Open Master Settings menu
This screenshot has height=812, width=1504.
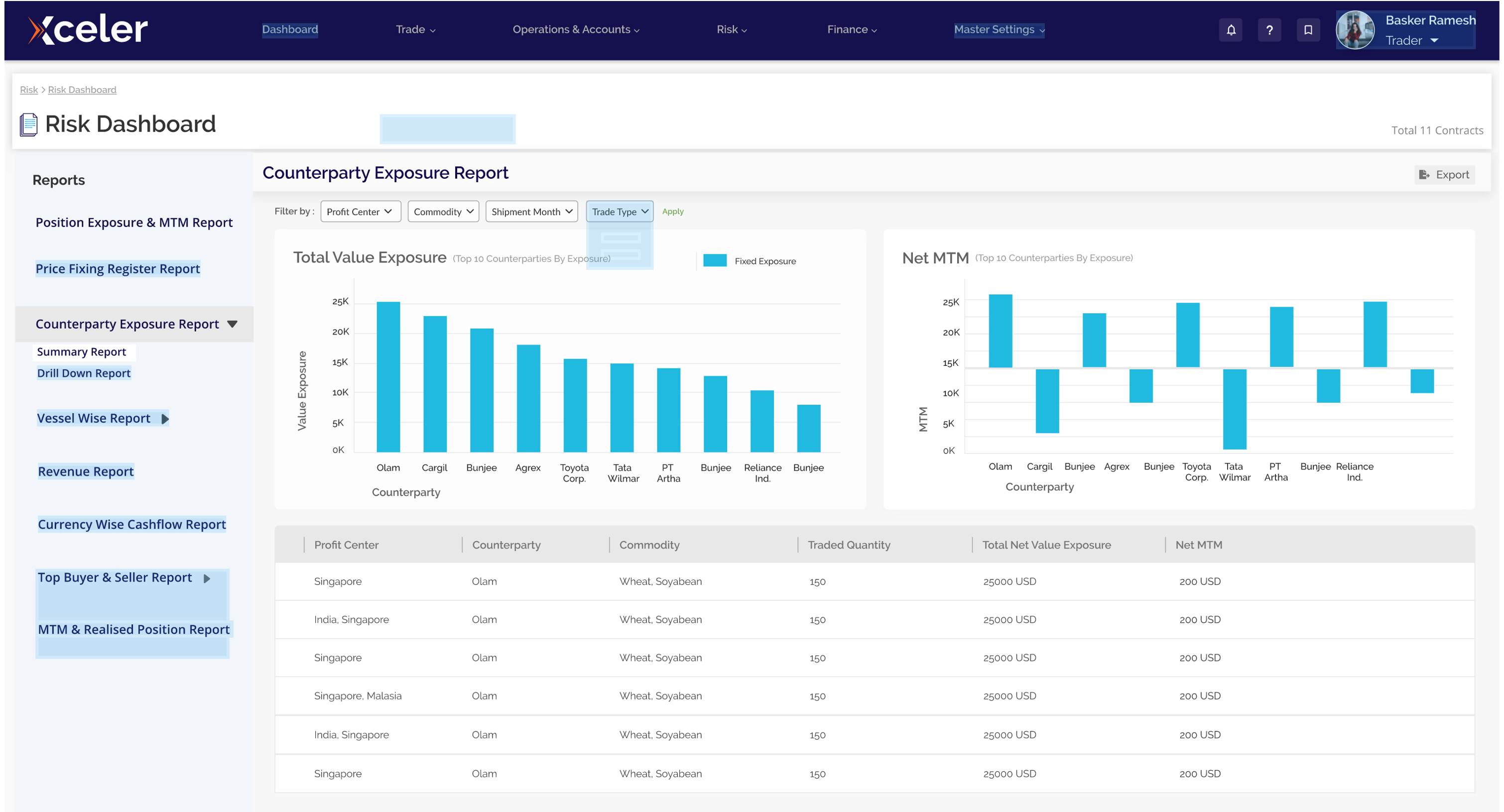999,29
